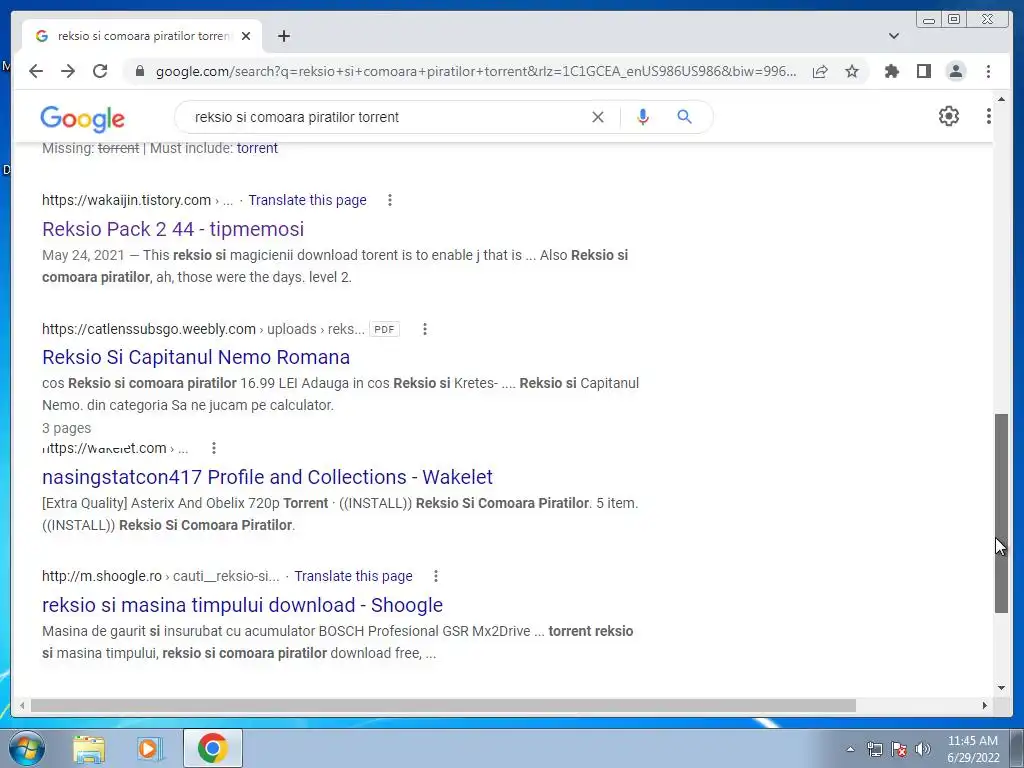Share this page from address bar
The height and width of the screenshot is (768, 1024).
pyautogui.click(x=820, y=71)
